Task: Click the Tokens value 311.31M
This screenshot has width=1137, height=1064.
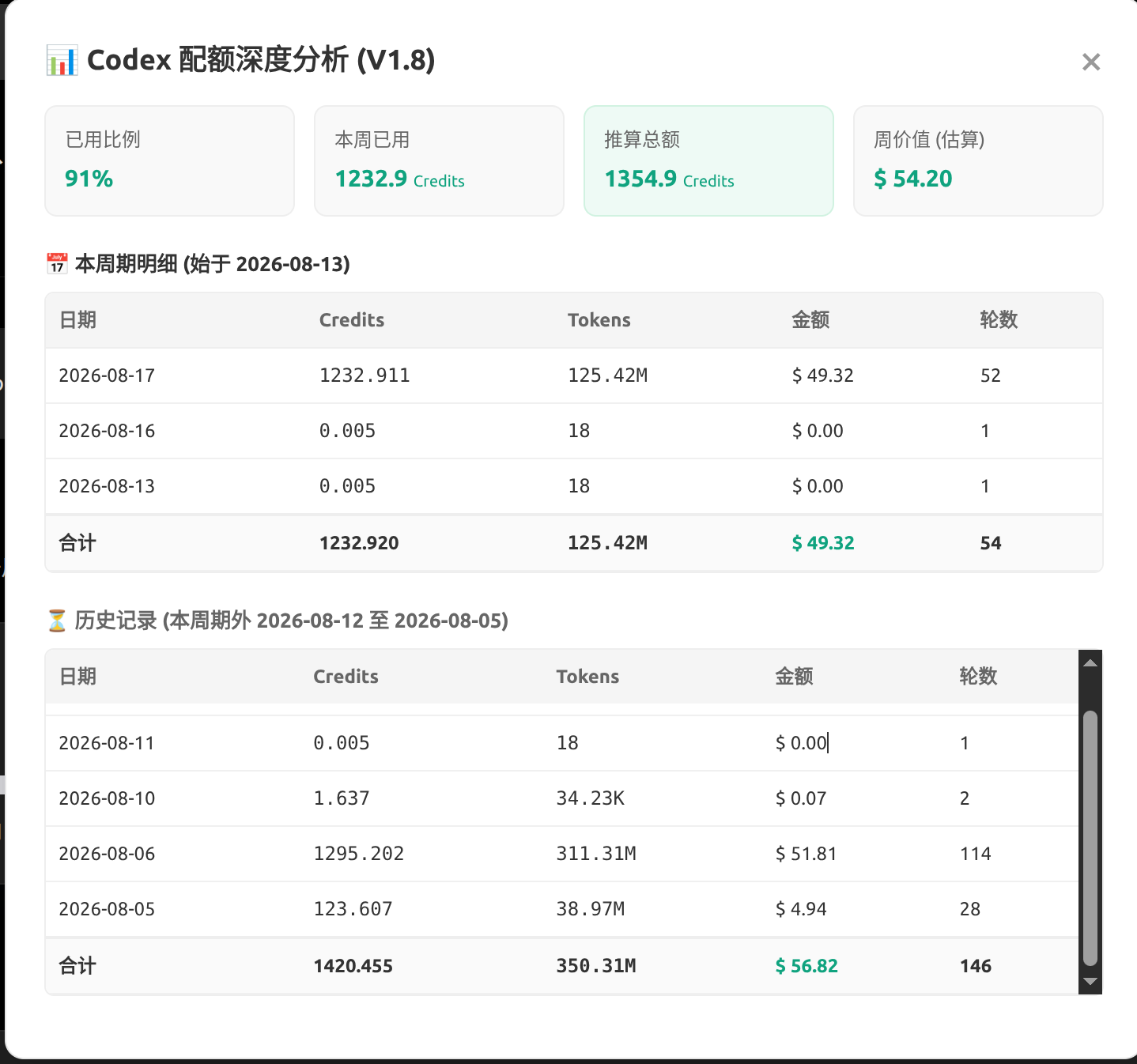Action: [596, 854]
